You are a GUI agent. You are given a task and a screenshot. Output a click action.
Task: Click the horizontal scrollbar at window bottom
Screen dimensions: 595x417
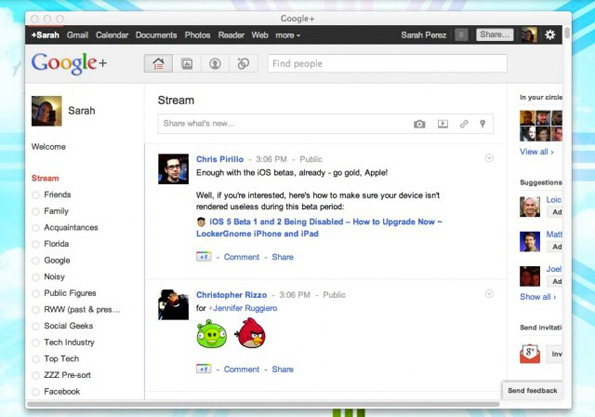(263, 404)
